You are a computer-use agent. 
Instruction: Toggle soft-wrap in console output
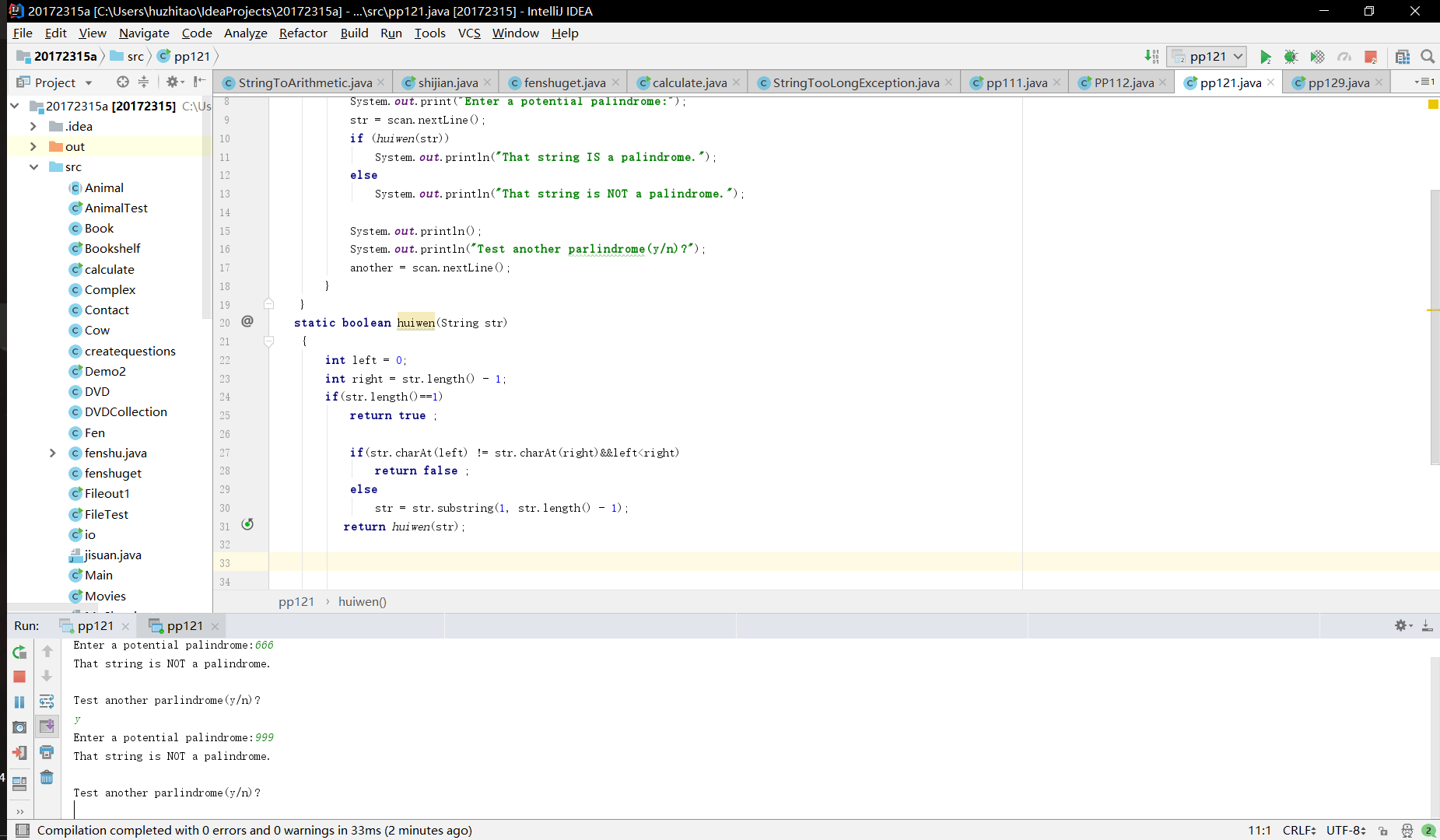click(x=47, y=702)
